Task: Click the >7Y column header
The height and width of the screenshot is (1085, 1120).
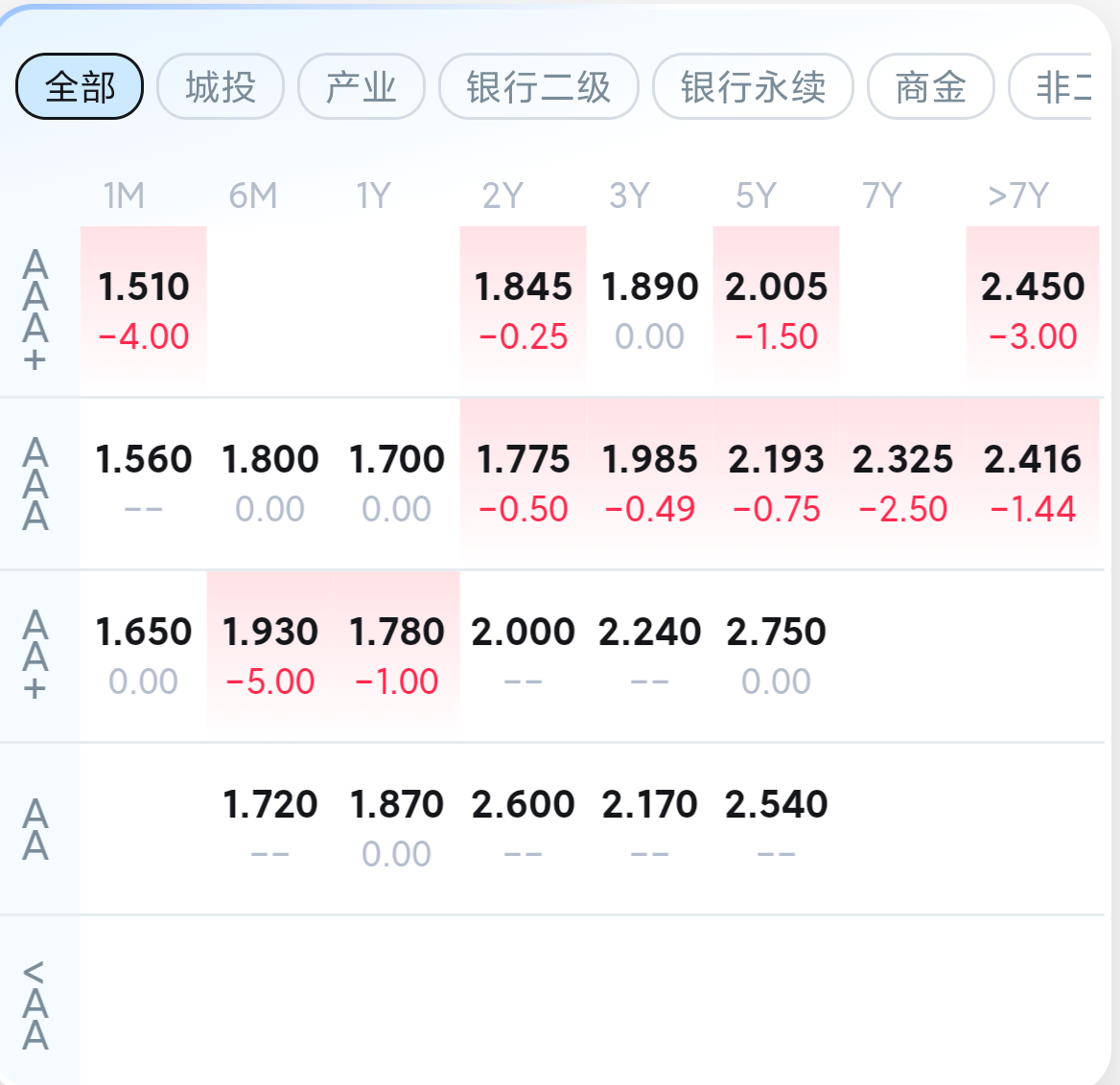Action: click(x=1018, y=196)
